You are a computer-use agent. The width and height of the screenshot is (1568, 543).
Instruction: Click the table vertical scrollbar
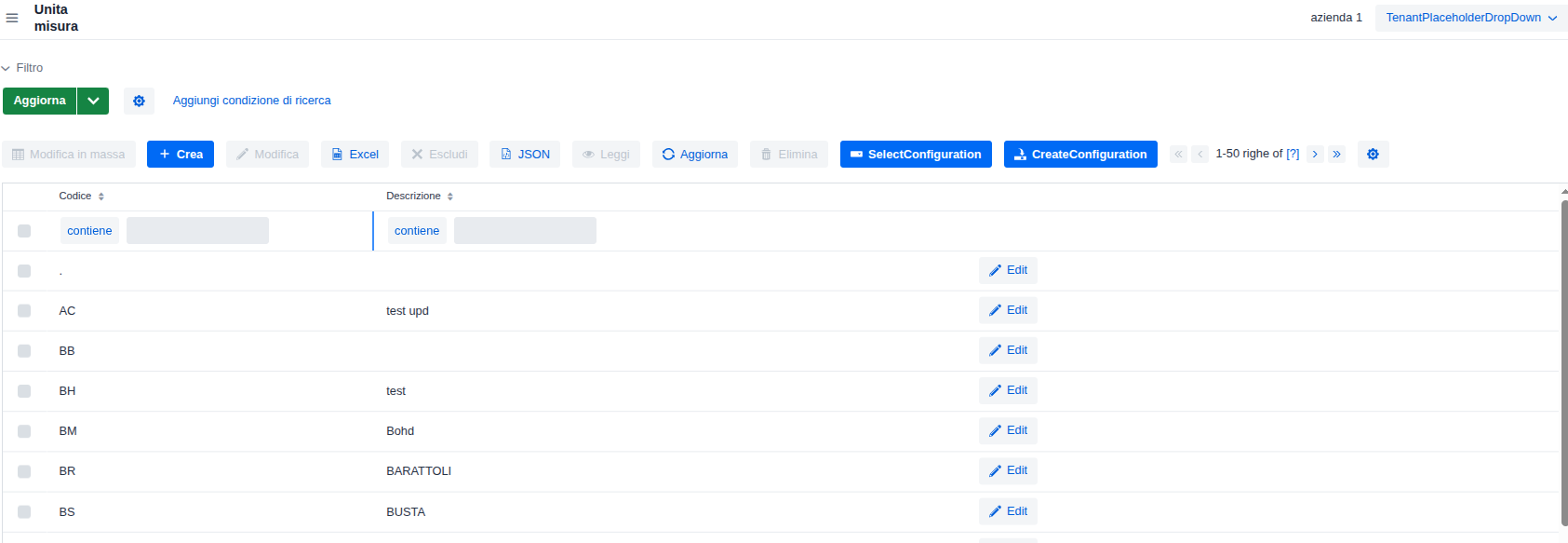coord(1563,363)
